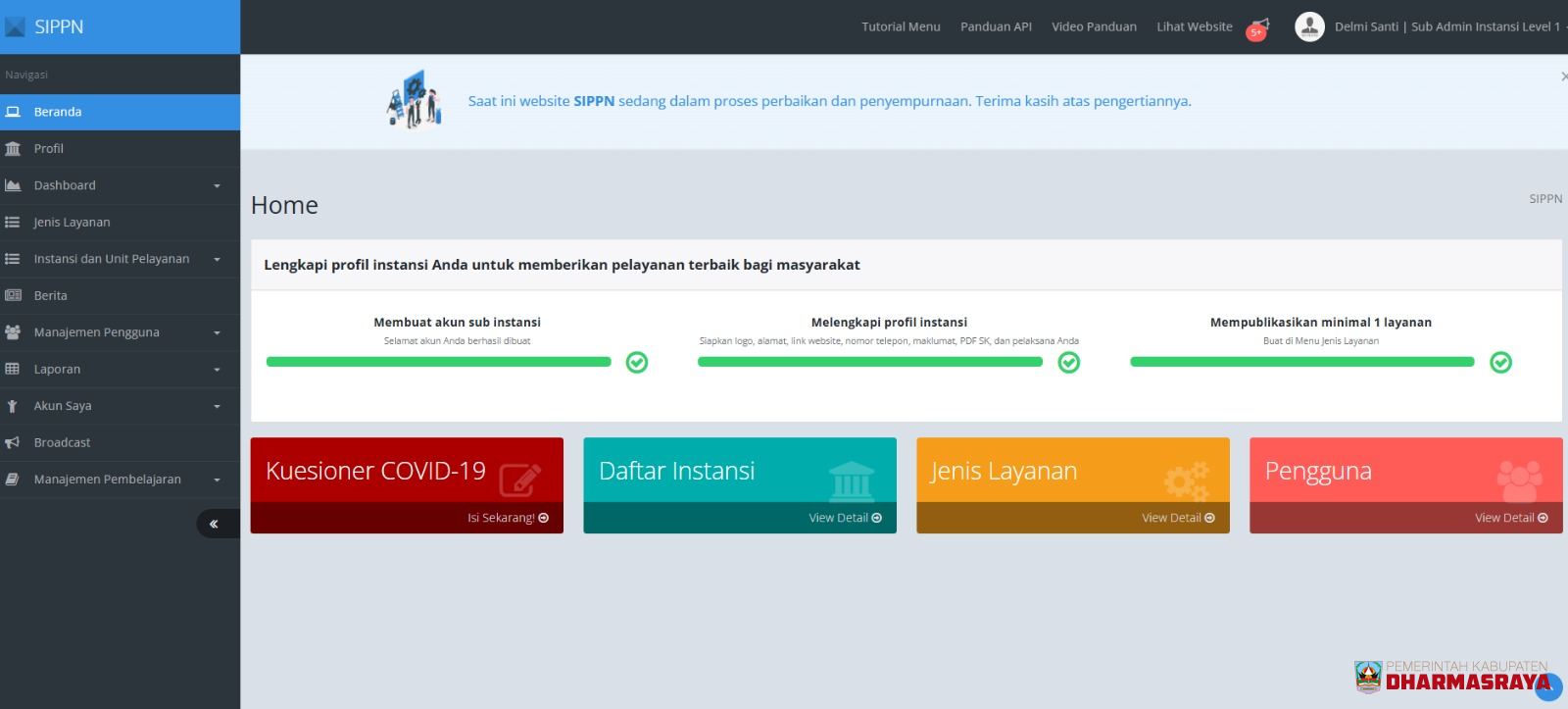Click the Melengkapi profil instansi progress bar
1568x709 pixels.
(x=870, y=362)
